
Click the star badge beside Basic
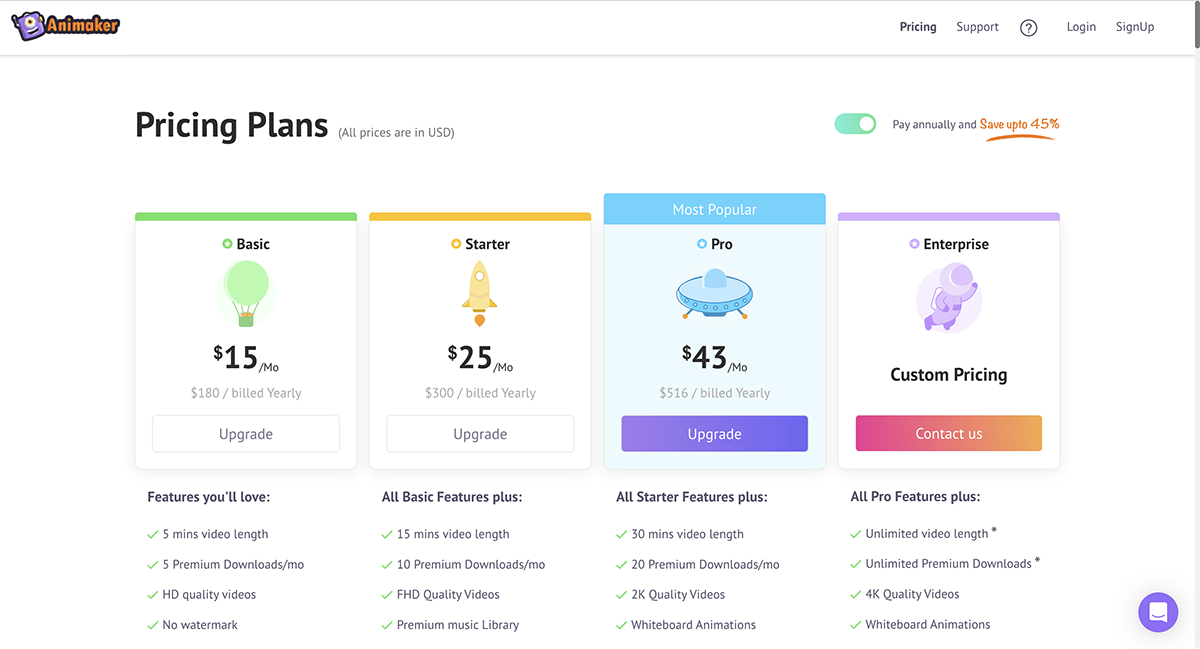227,244
